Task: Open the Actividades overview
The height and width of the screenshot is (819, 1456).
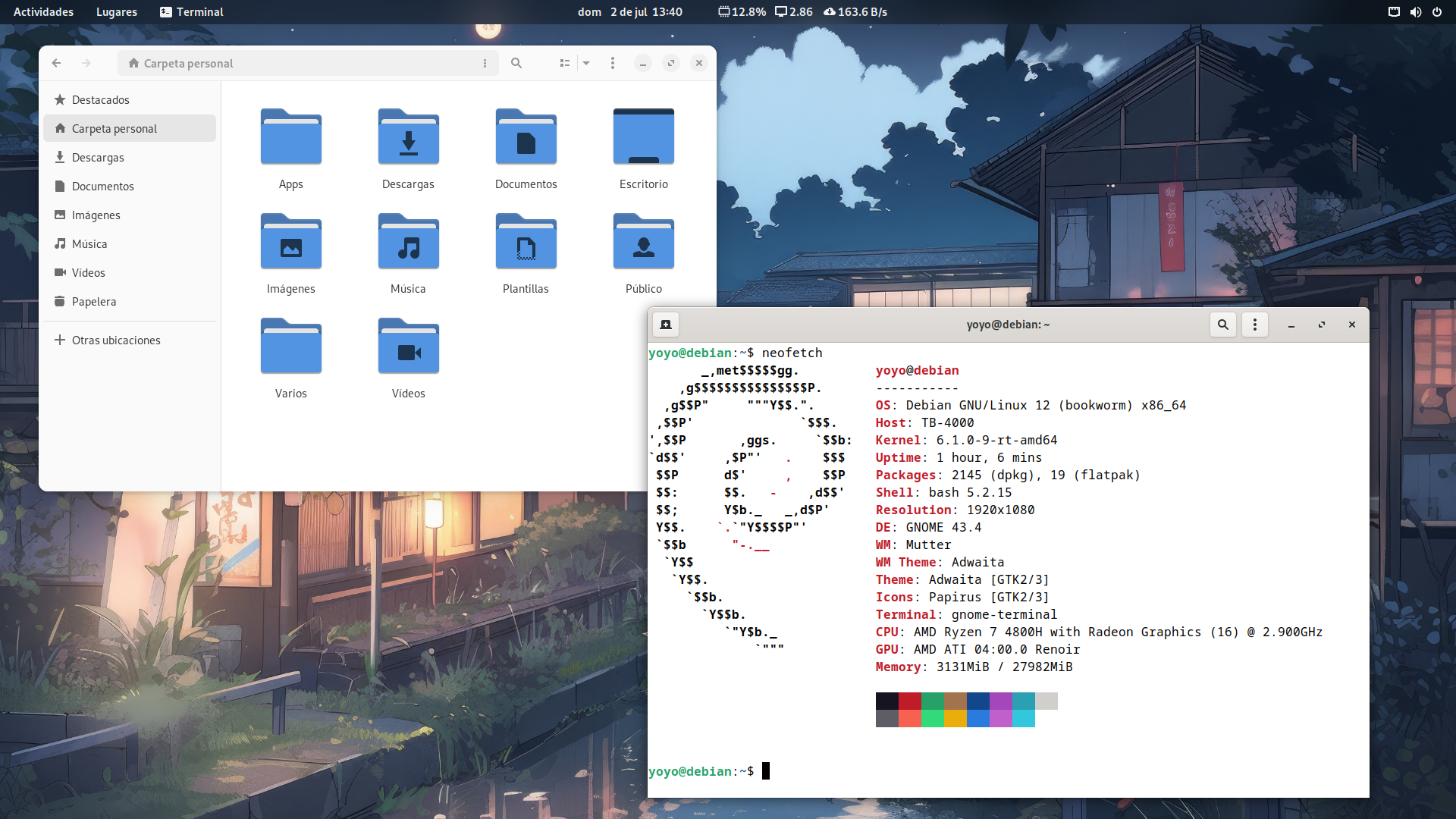Action: click(x=43, y=12)
